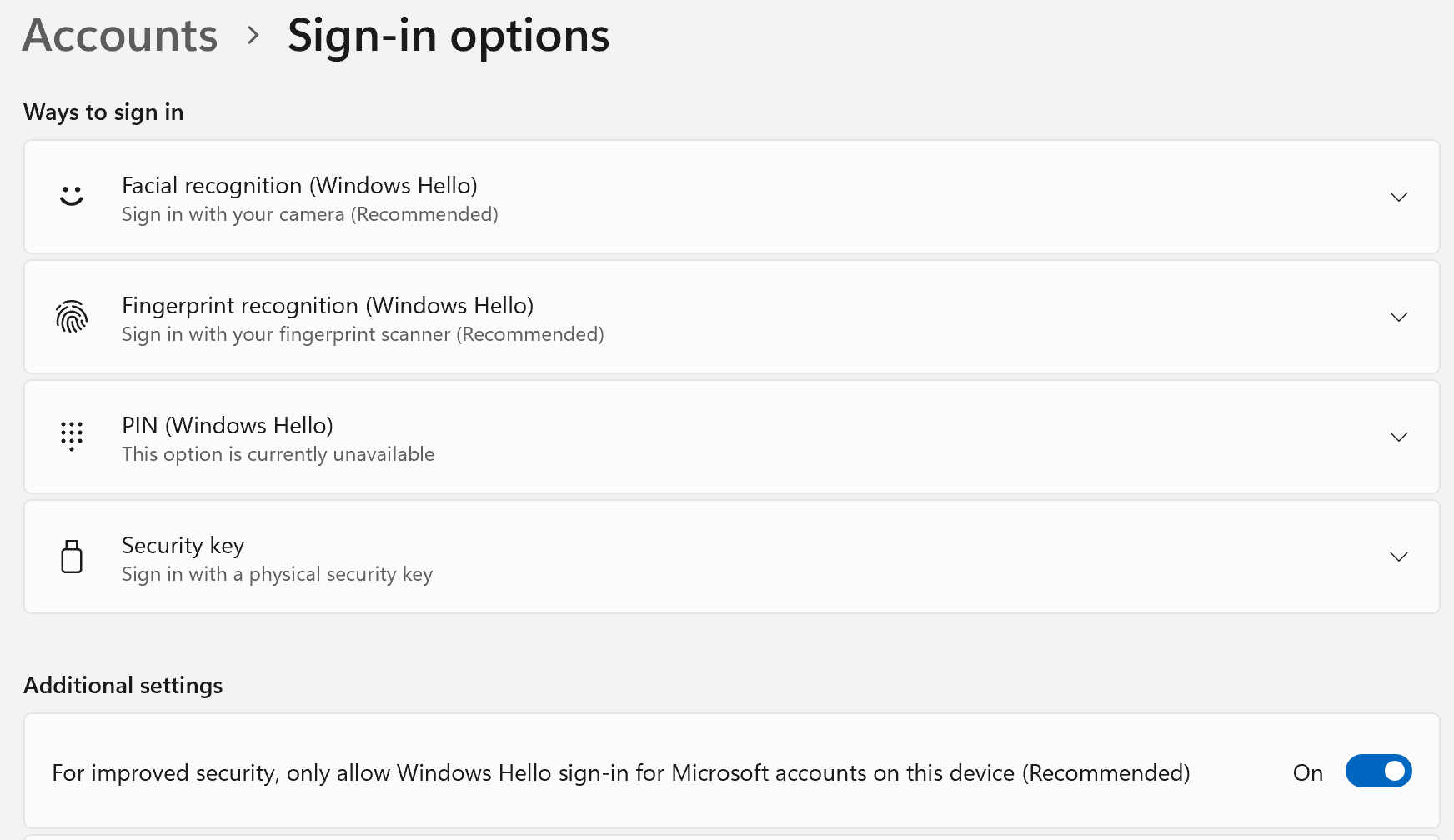Click the On label beside the toggle
The height and width of the screenshot is (840, 1454).
click(1307, 772)
